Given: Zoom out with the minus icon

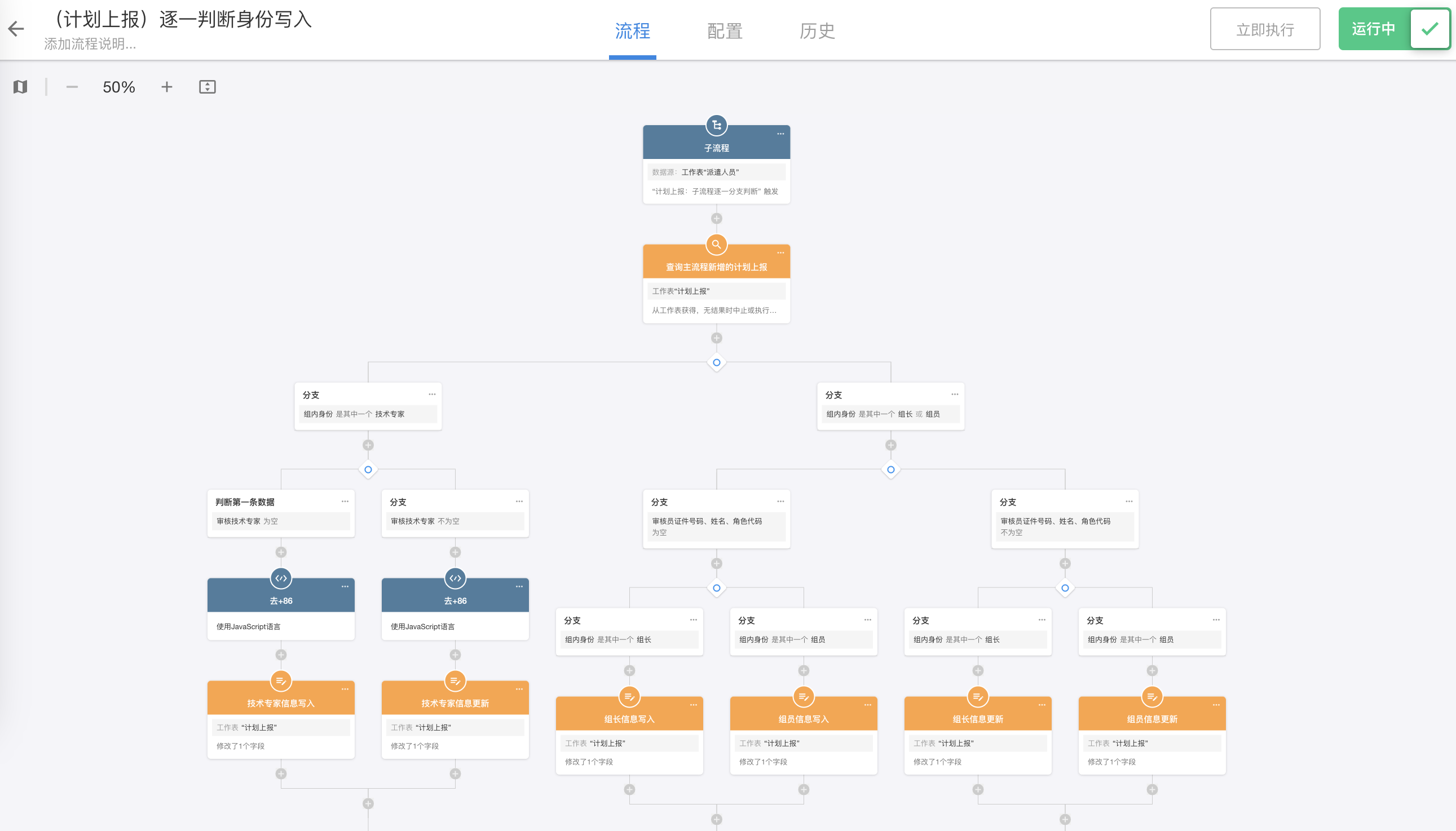Looking at the screenshot, I should tap(72, 87).
